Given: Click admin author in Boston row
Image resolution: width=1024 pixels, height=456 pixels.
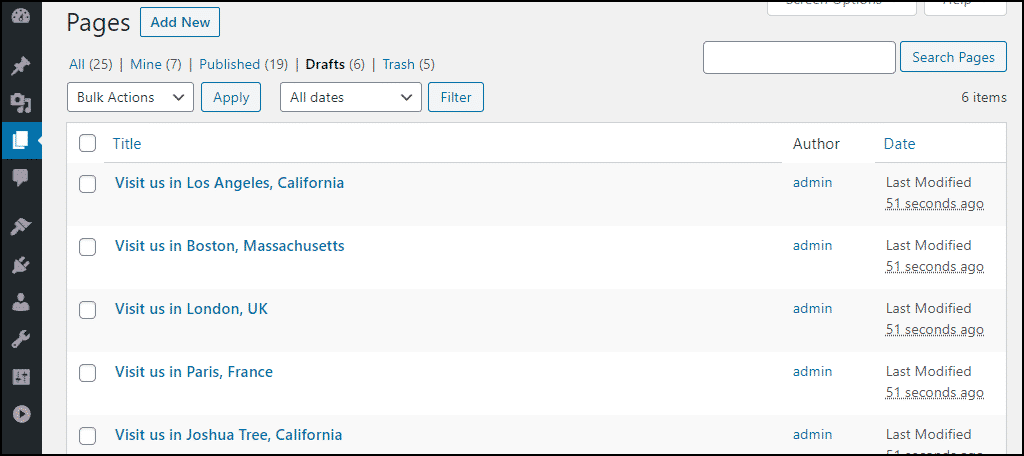Looking at the screenshot, I should [x=812, y=246].
